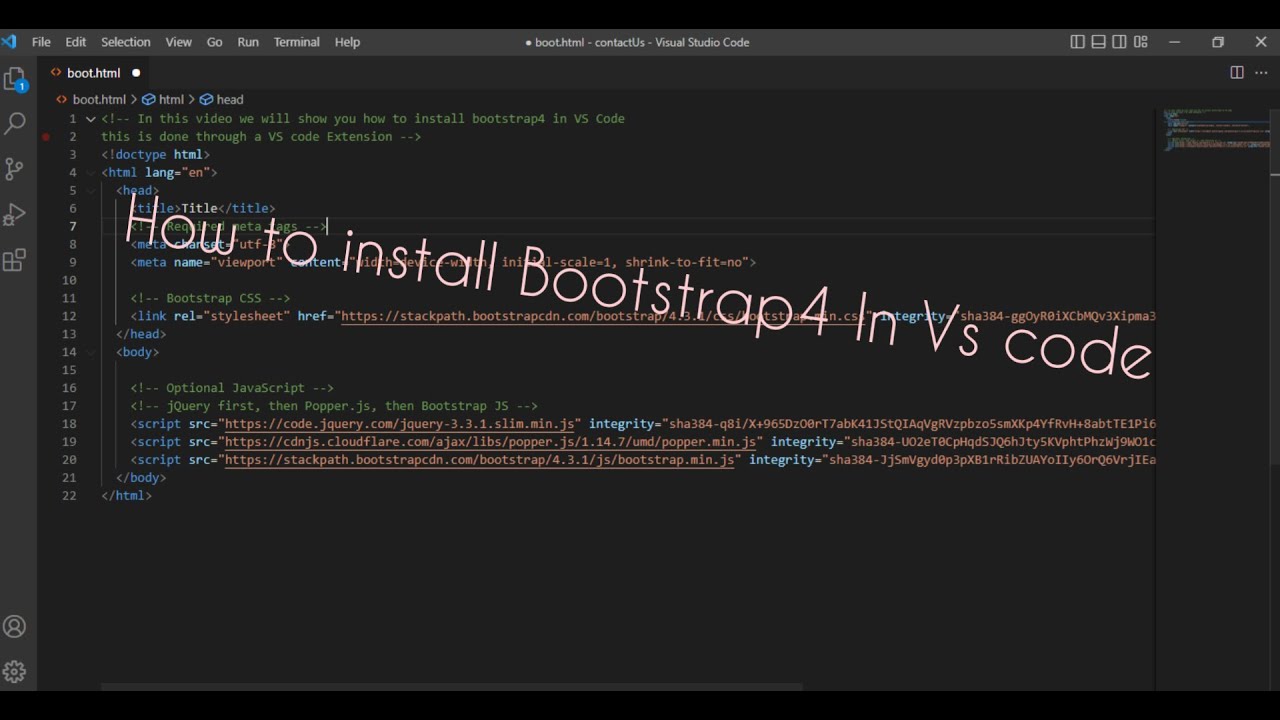Select line number 14

69,352
